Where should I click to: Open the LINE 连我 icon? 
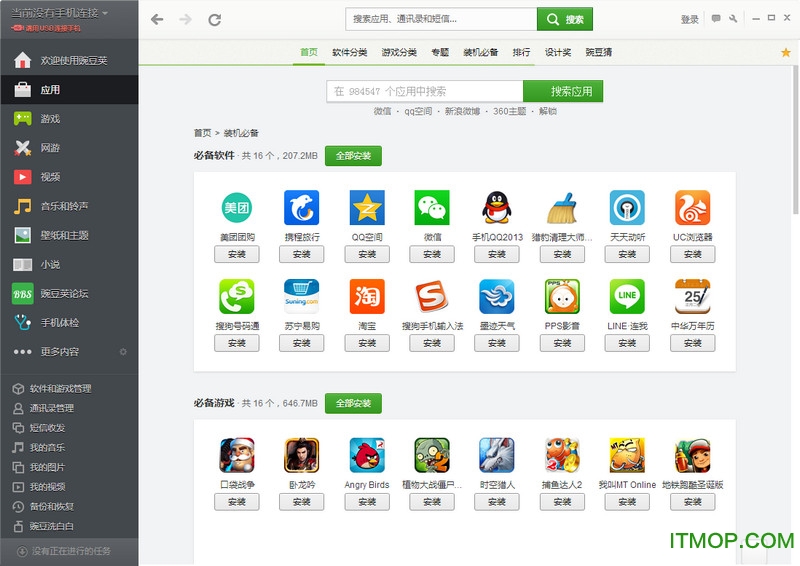(x=627, y=296)
